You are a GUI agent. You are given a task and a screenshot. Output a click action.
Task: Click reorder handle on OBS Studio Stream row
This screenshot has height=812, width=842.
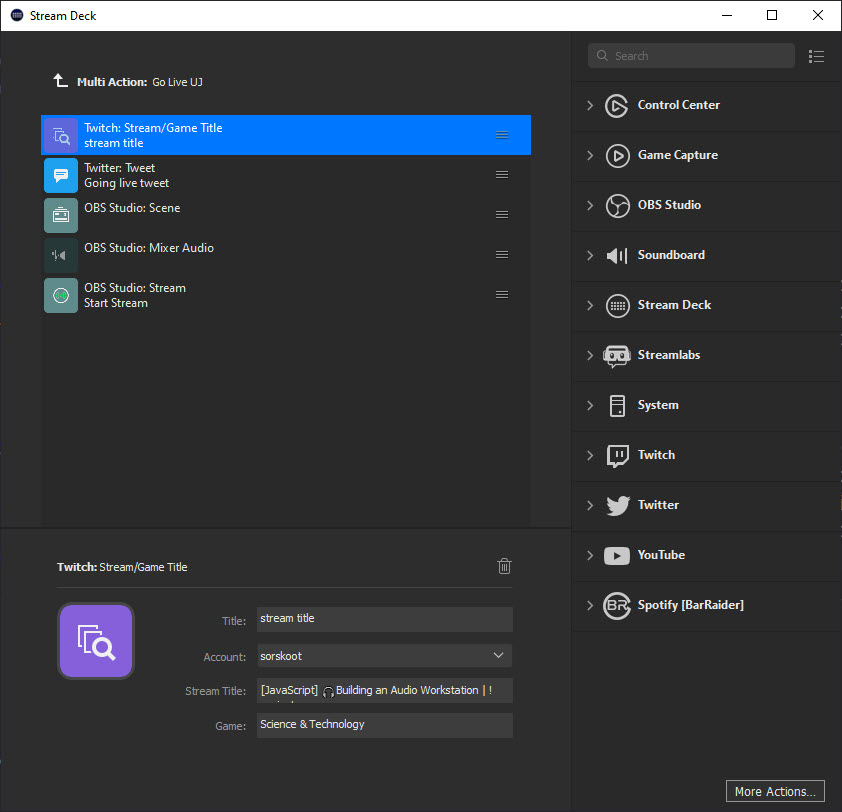tap(502, 294)
